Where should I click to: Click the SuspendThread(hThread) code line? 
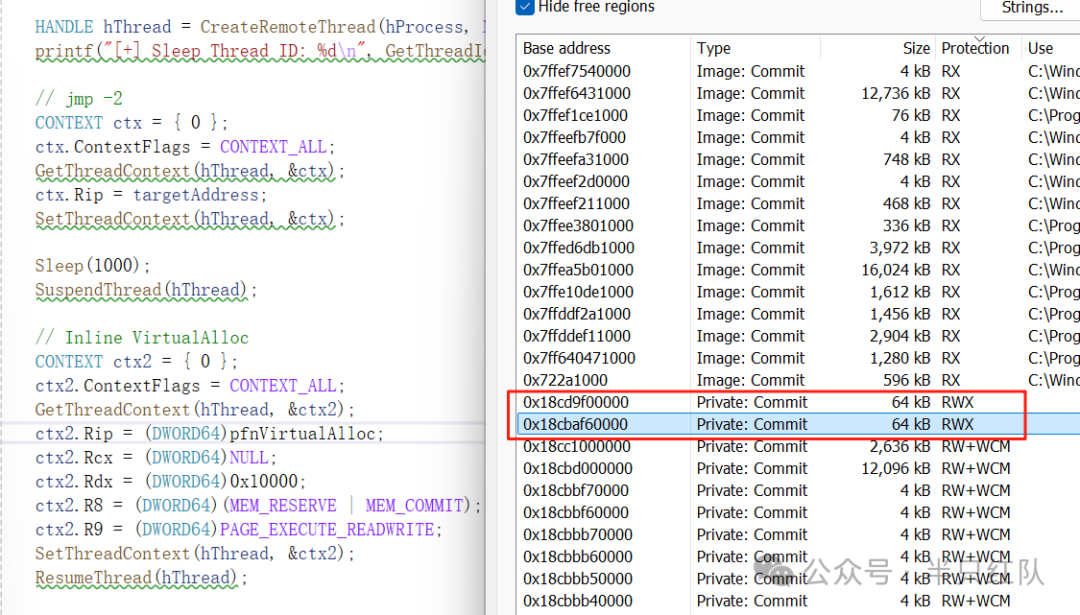pyautogui.click(x=145, y=290)
